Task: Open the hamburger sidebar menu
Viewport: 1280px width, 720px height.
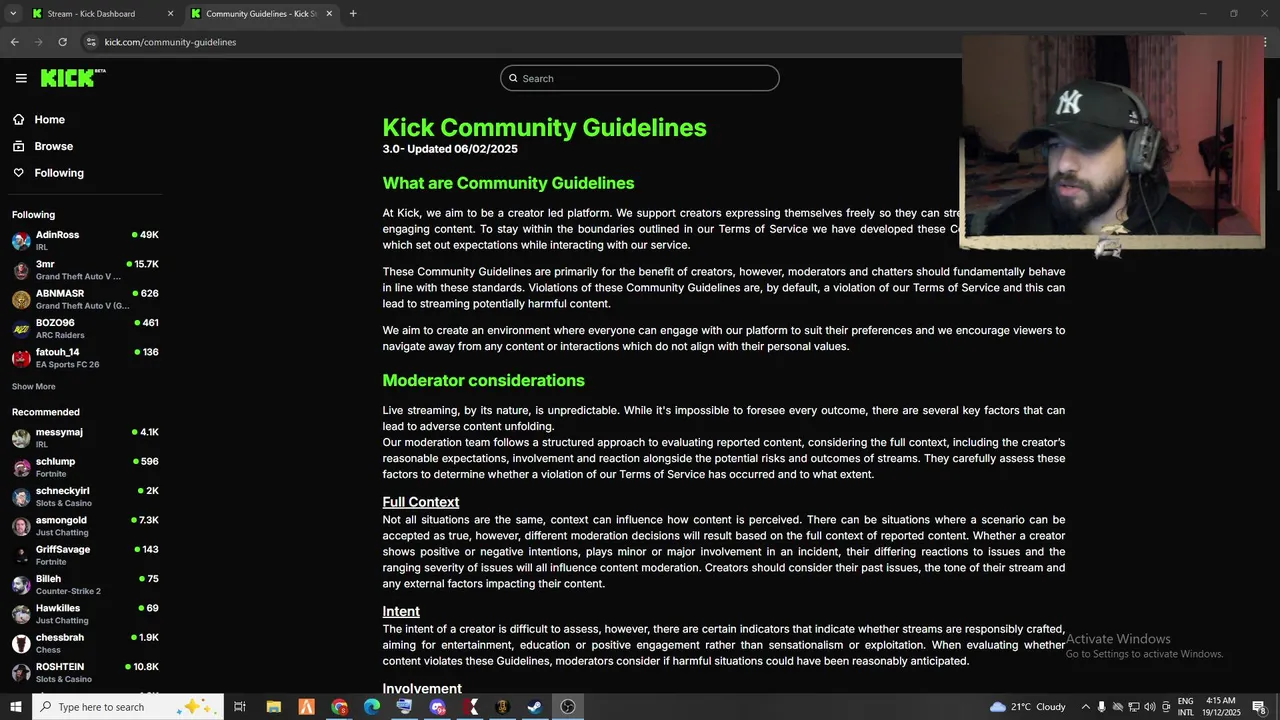Action: click(21, 78)
